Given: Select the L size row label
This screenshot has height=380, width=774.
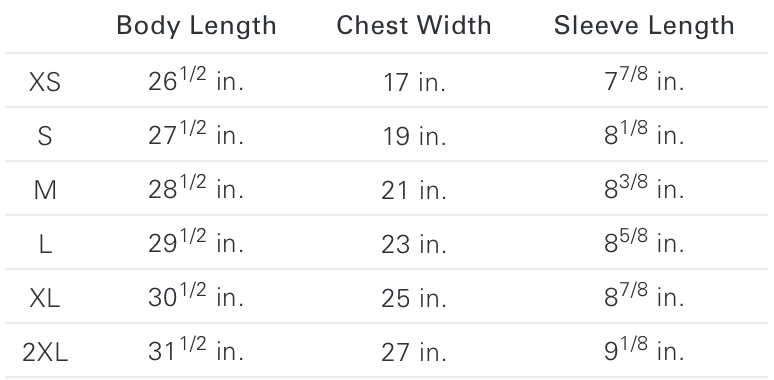Looking at the screenshot, I should click(45, 244).
